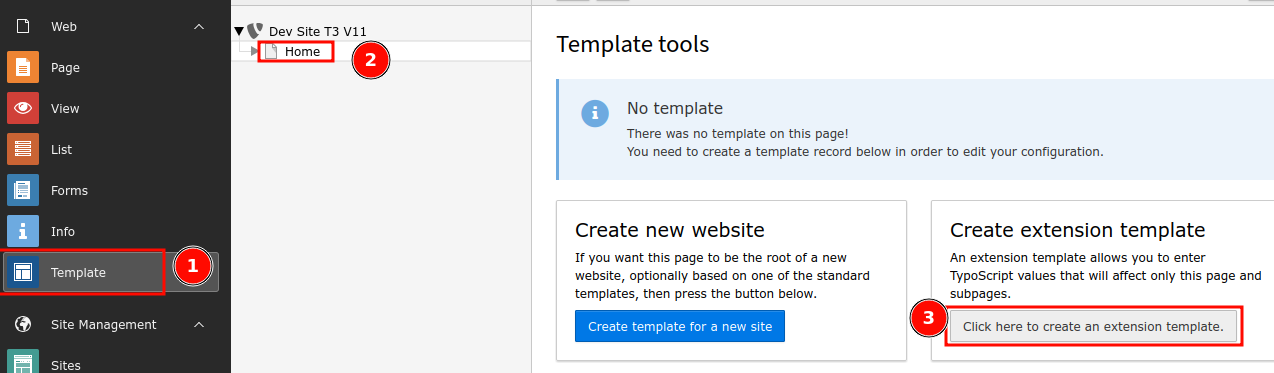1274x373 pixels.
Task: Open the Forms module label
Action: click(x=69, y=190)
